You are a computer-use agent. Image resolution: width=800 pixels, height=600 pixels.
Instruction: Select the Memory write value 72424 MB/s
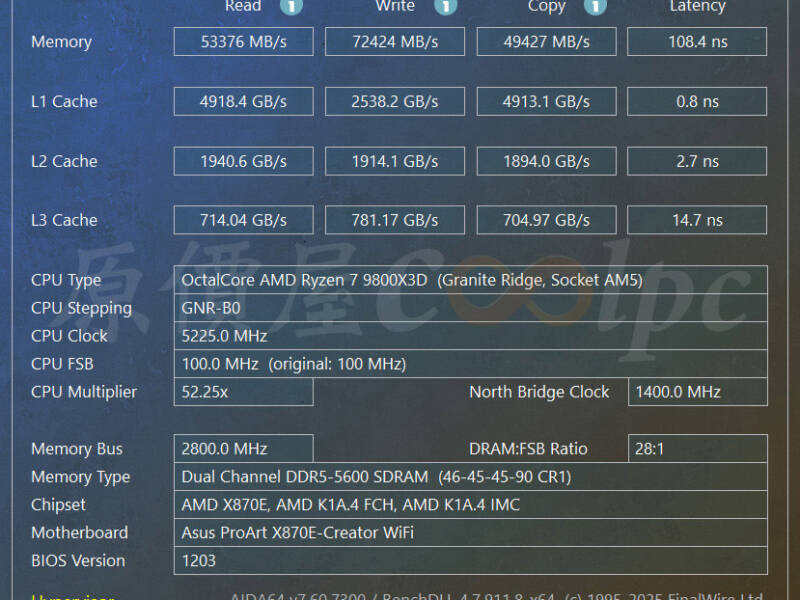tap(395, 41)
